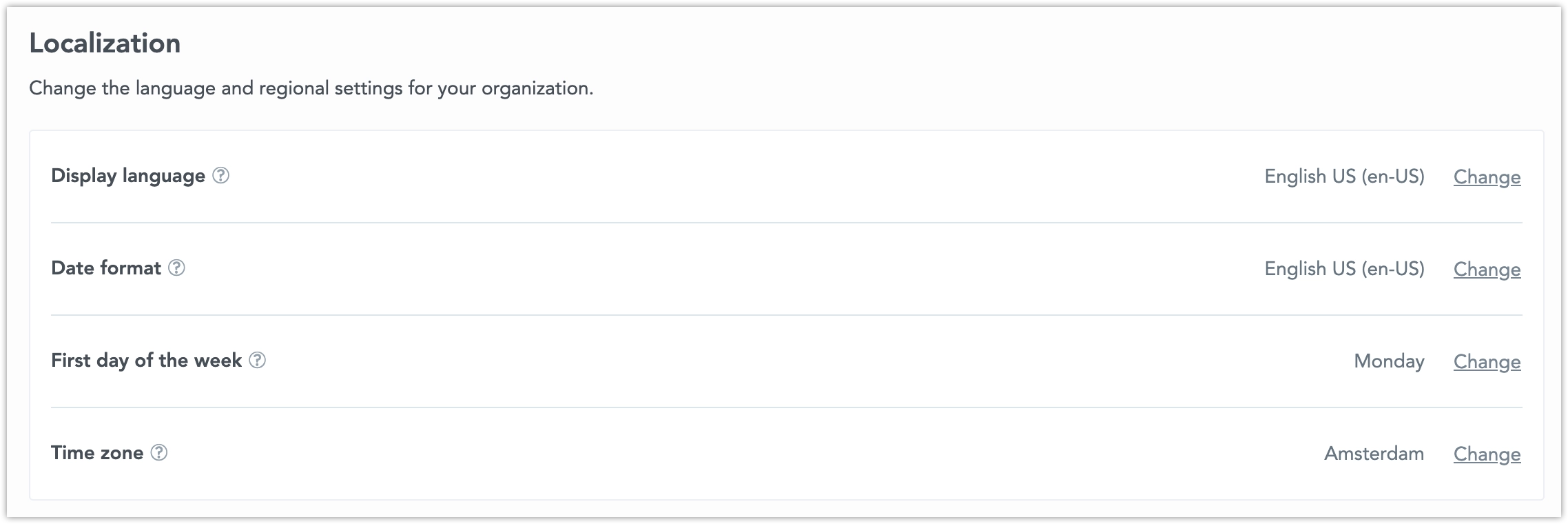
Task: Click the question mark near Time zone
Action: coord(160,454)
